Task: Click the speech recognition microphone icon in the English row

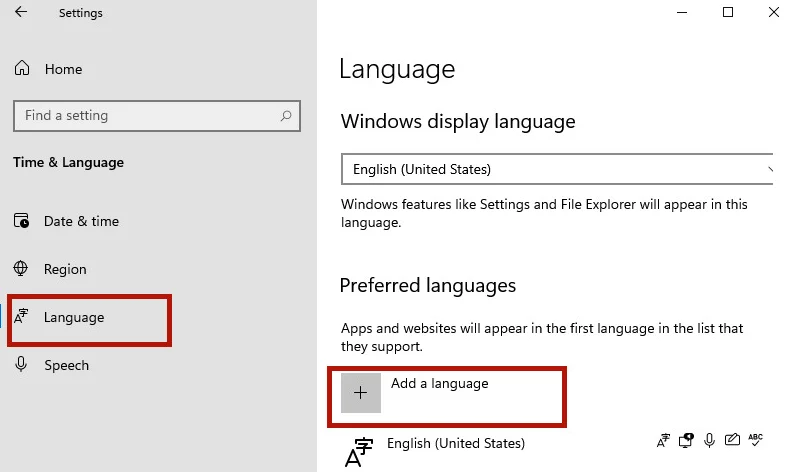Action: [x=709, y=440]
